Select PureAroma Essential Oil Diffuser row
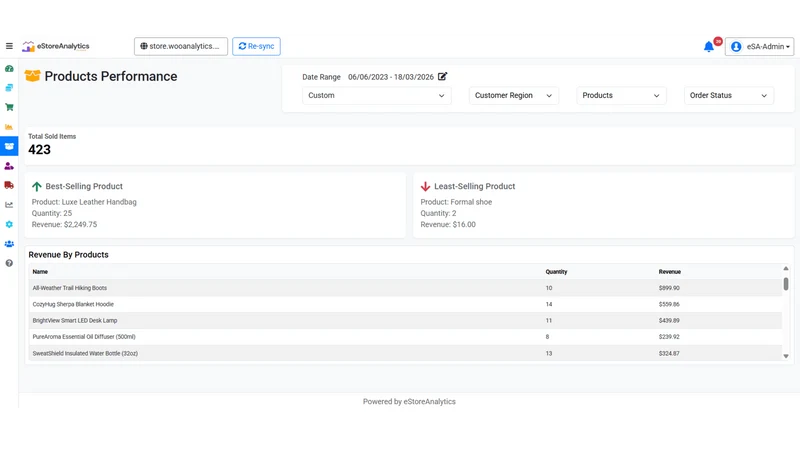 [x=405, y=337]
